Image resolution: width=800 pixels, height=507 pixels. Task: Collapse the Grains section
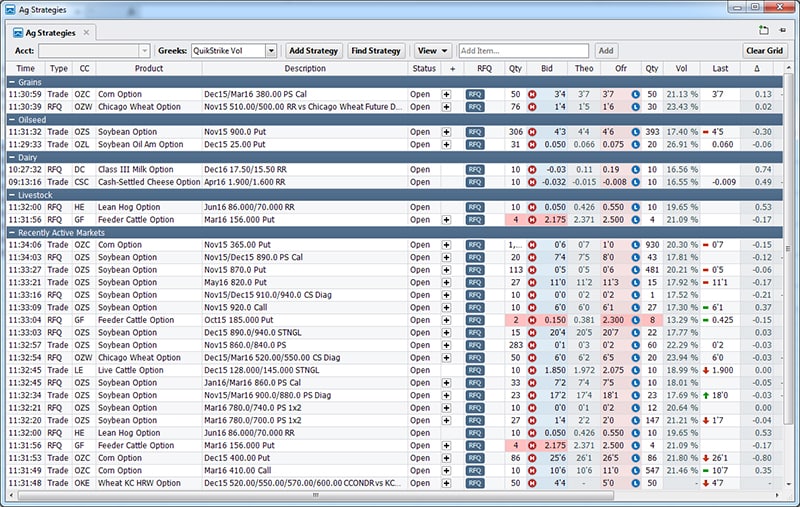(11, 81)
